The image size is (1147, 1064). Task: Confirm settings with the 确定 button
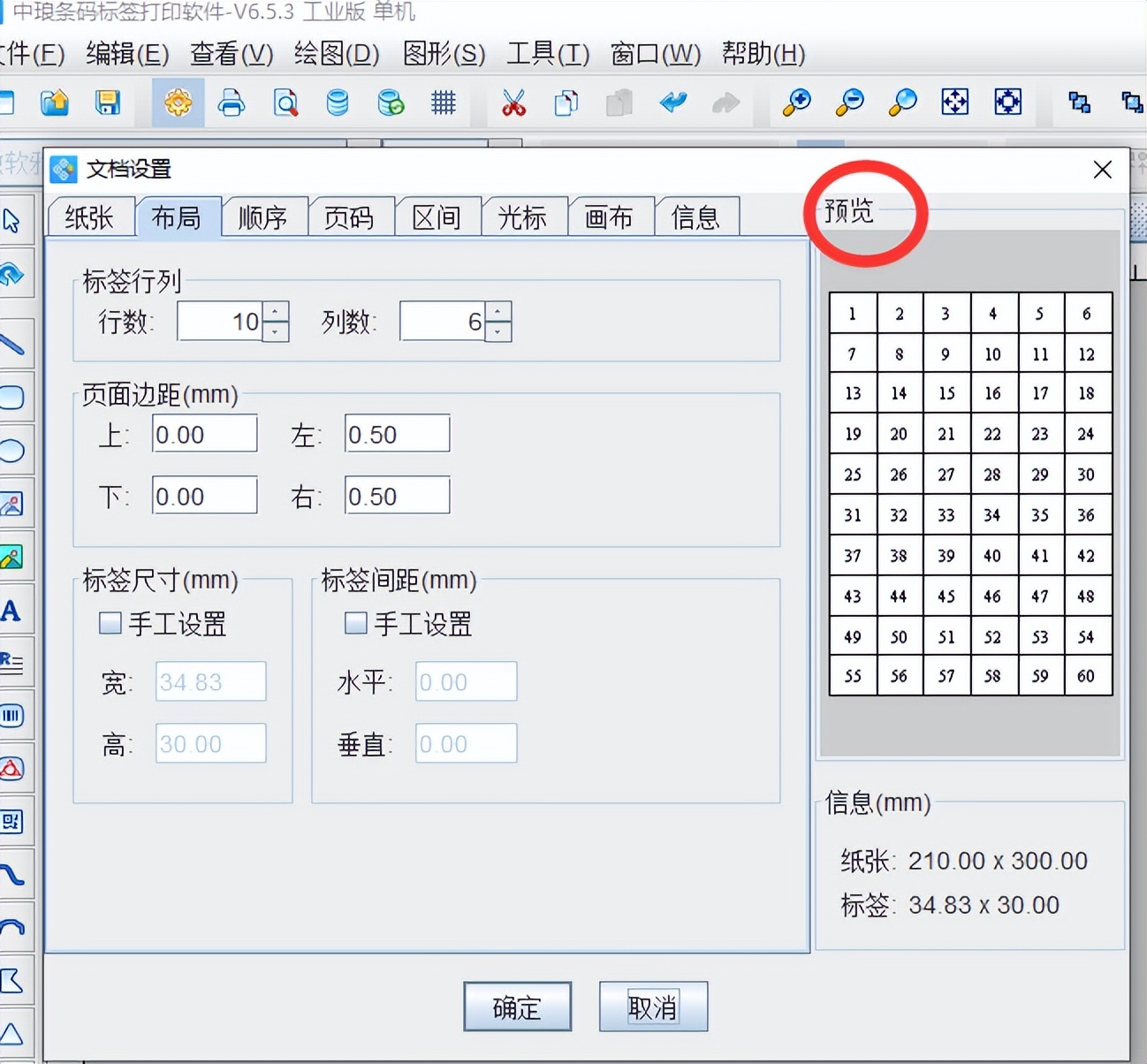pyautogui.click(x=517, y=1007)
